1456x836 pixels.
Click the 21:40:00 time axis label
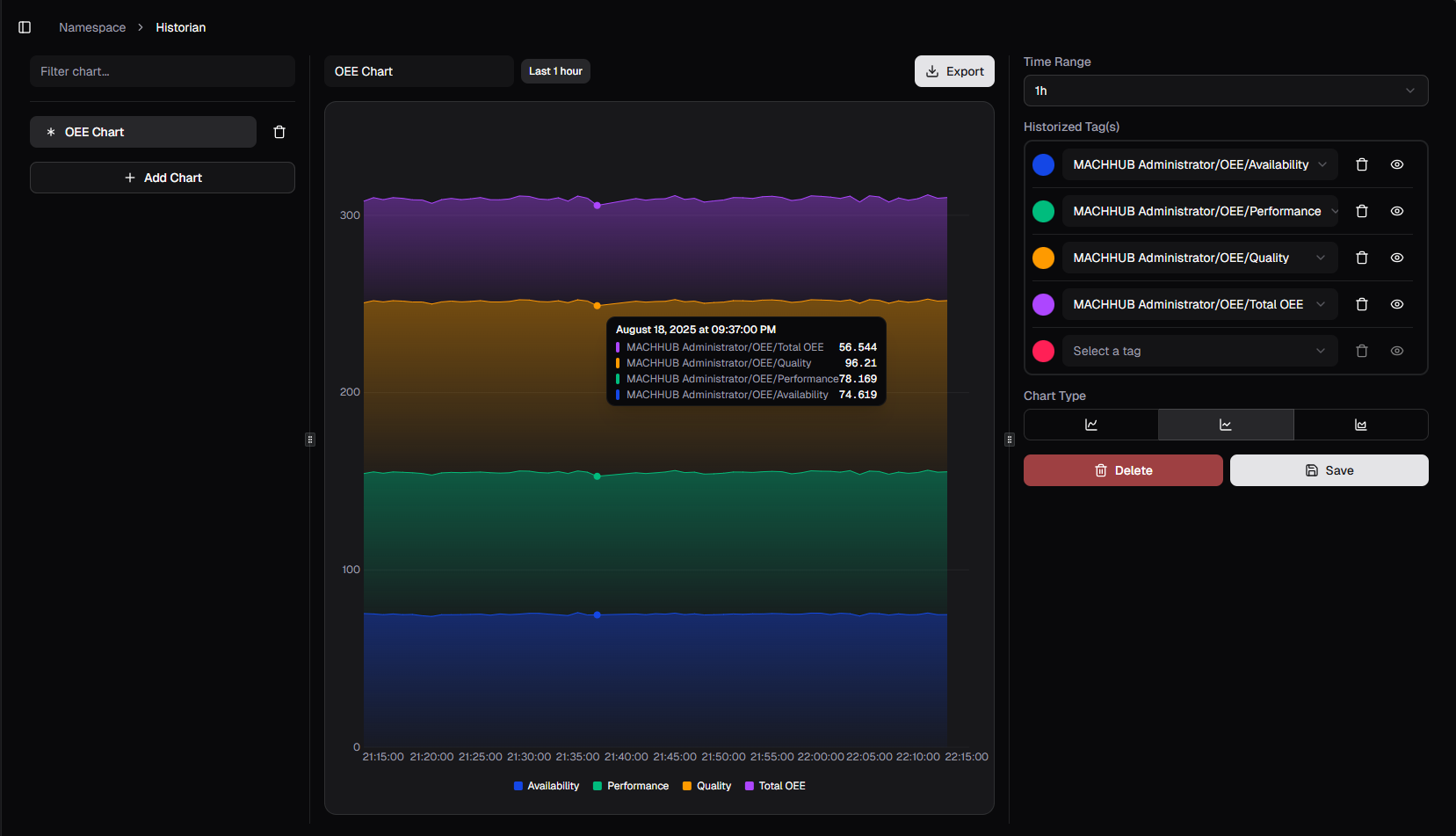click(x=627, y=757)
